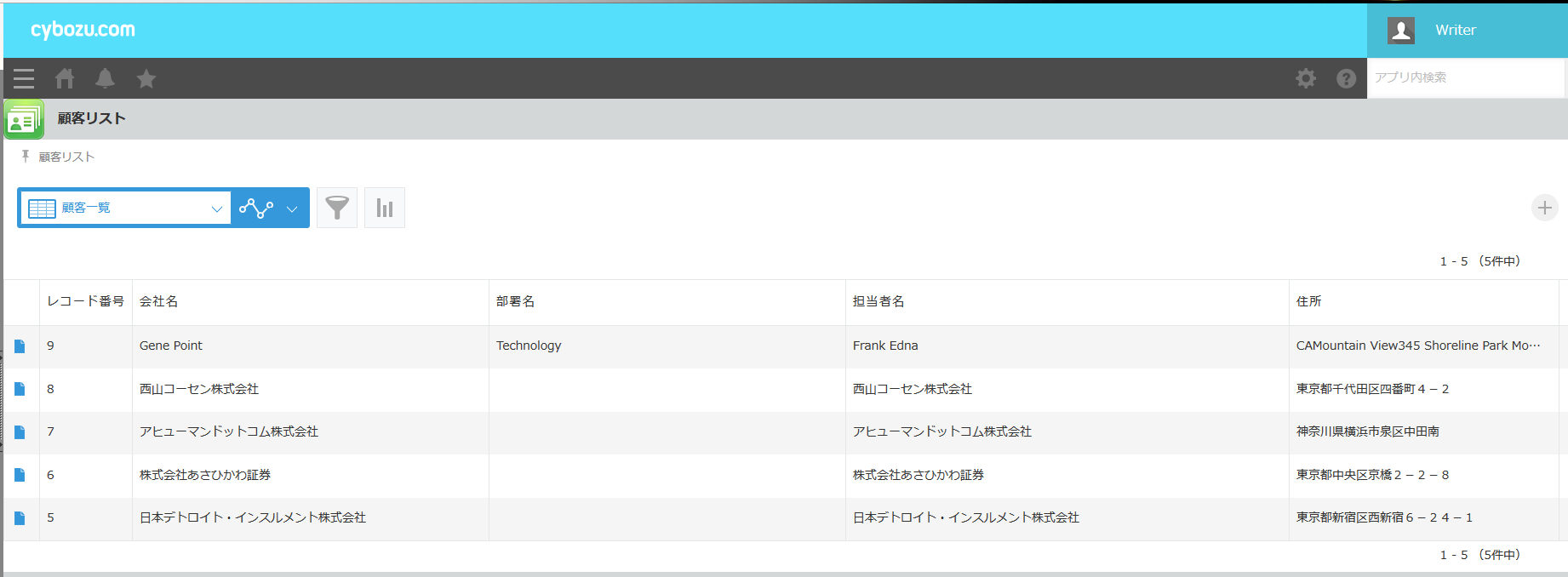
Task: Click record number 6 cell
Action: 86,476
